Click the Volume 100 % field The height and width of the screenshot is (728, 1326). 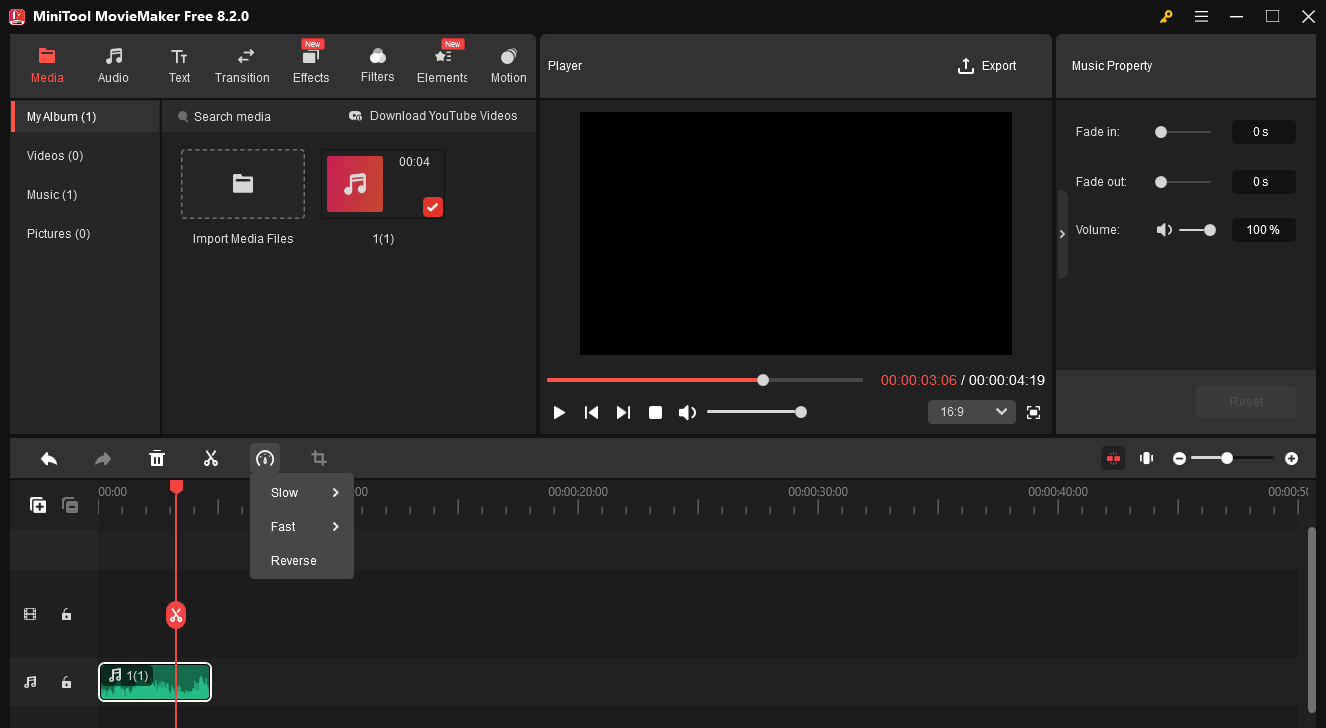[x=1263, y=230]
